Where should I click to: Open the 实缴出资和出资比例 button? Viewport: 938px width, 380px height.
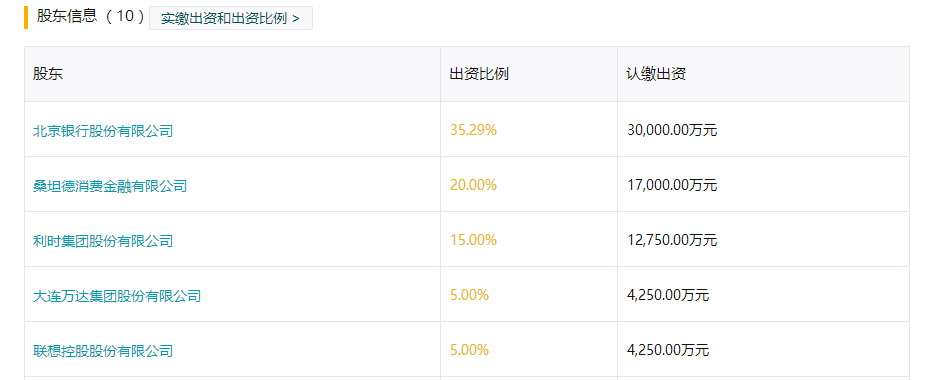coord(231,18)
